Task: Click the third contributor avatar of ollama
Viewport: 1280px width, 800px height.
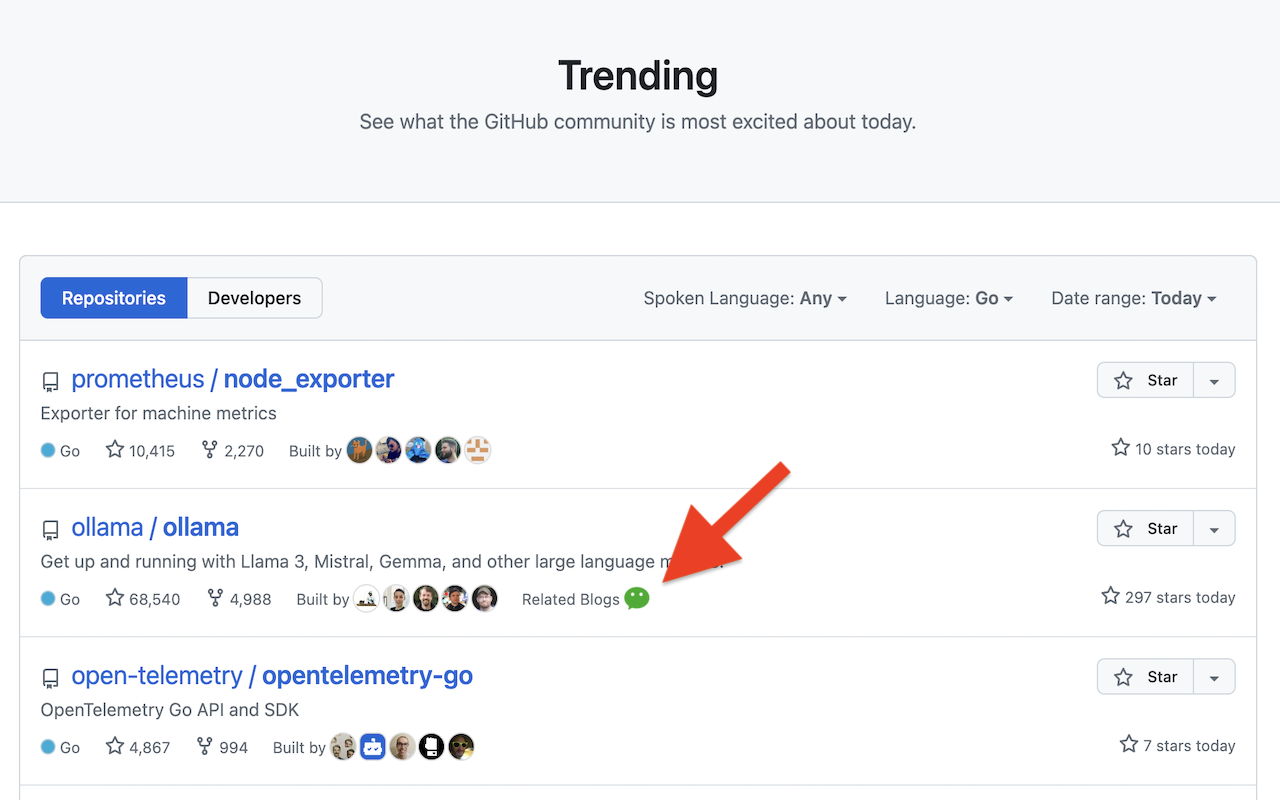Action: (x=426, y=598)
